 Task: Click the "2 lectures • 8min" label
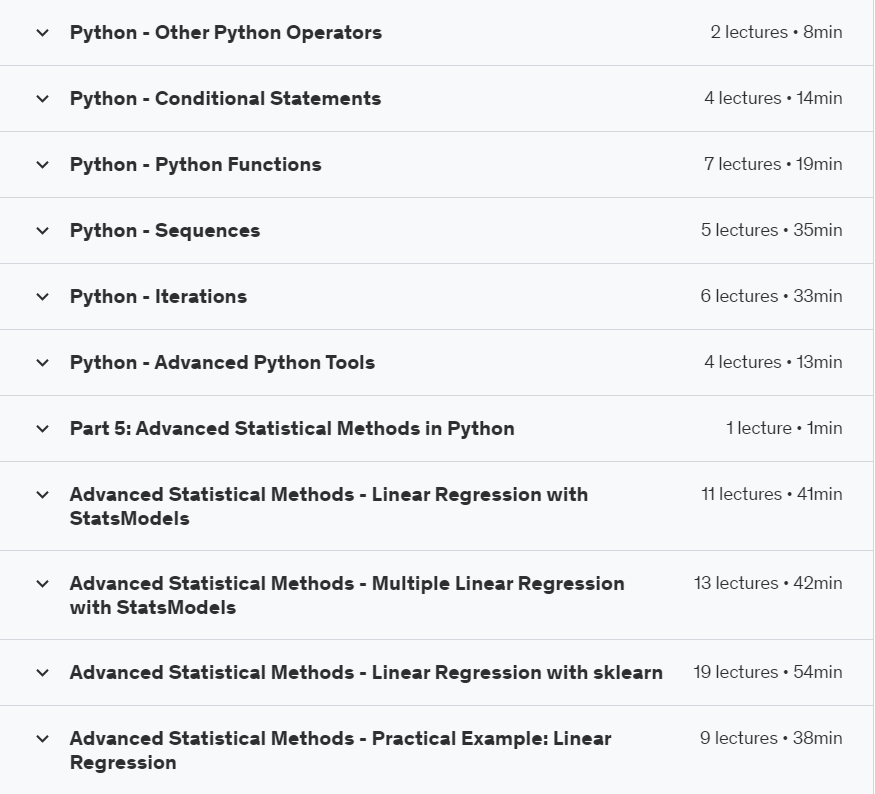776,33
